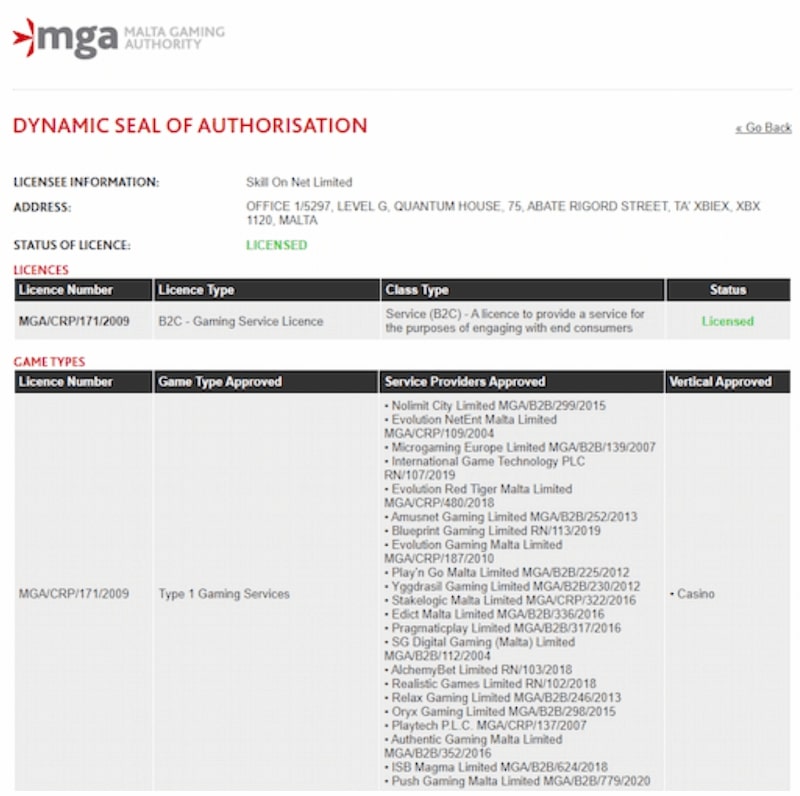Click the green Licensed status cell

[728, 321]
